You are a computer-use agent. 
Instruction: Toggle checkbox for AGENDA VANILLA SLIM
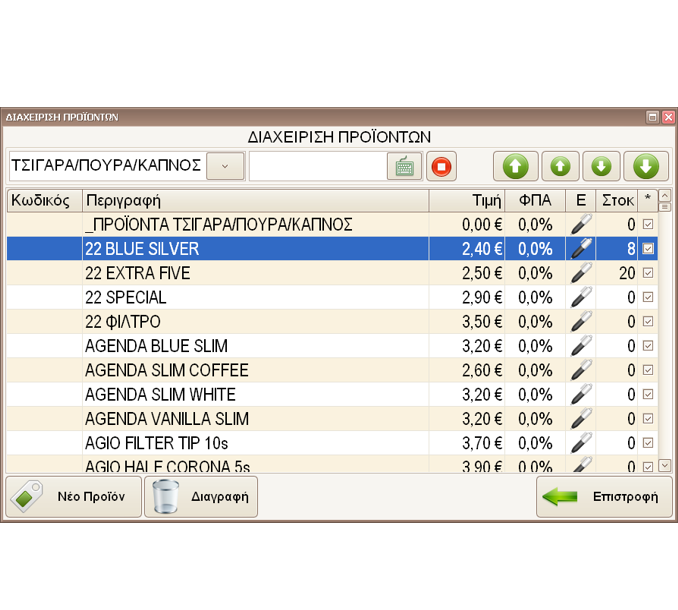648,418
